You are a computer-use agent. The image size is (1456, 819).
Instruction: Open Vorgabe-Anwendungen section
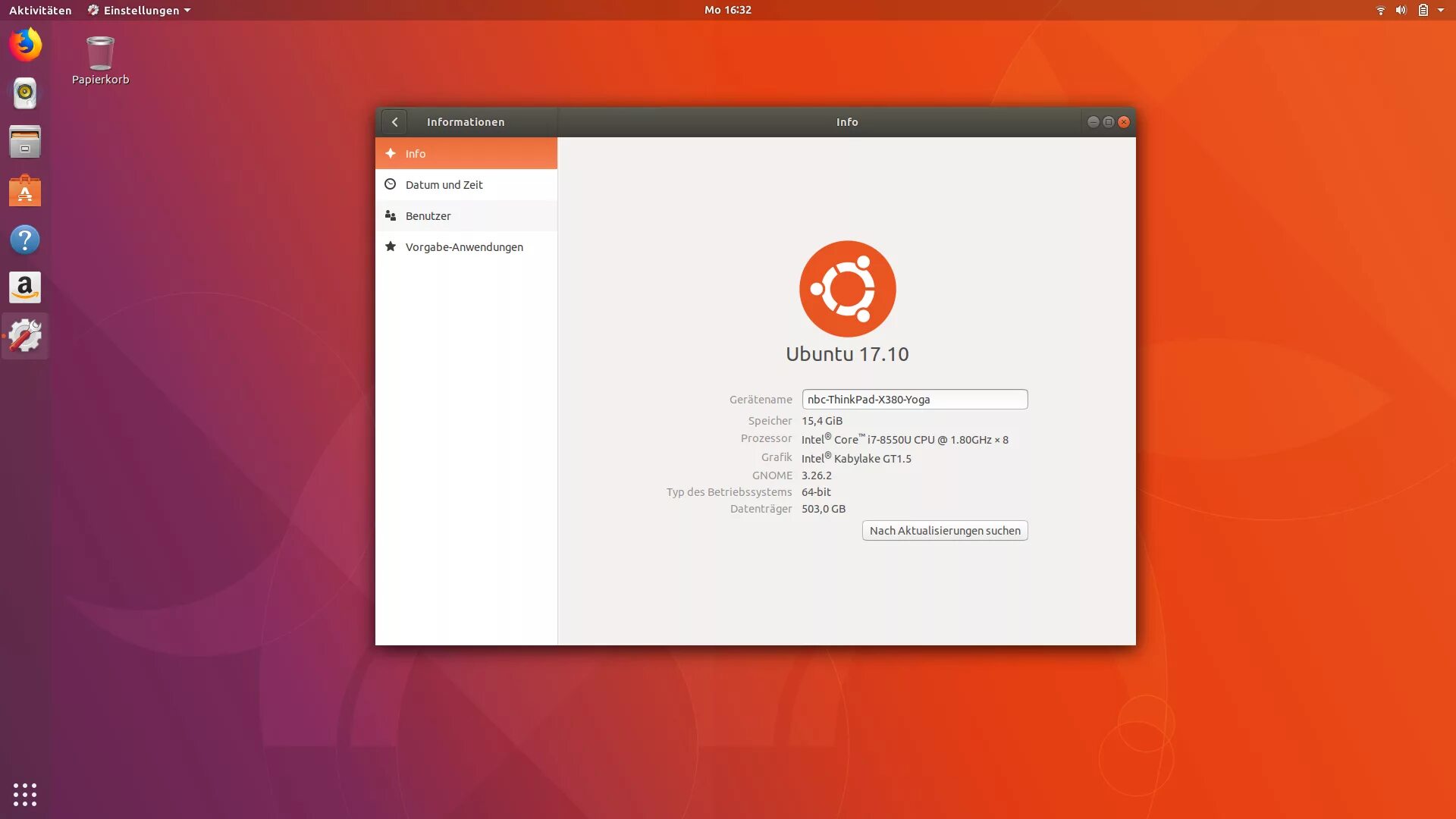pos(464,247)
